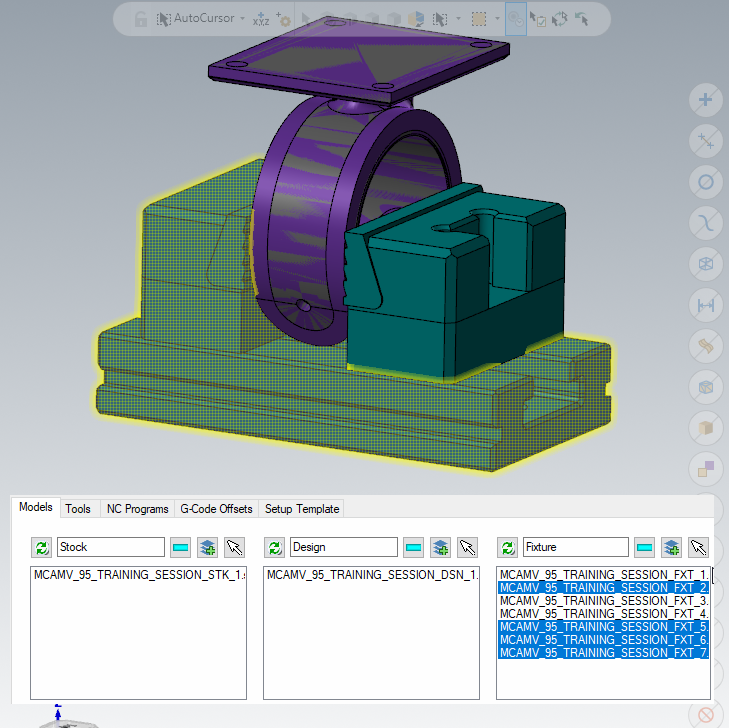
Task: Click the Design cyan color swatch
Action: (x=413, y=547)
